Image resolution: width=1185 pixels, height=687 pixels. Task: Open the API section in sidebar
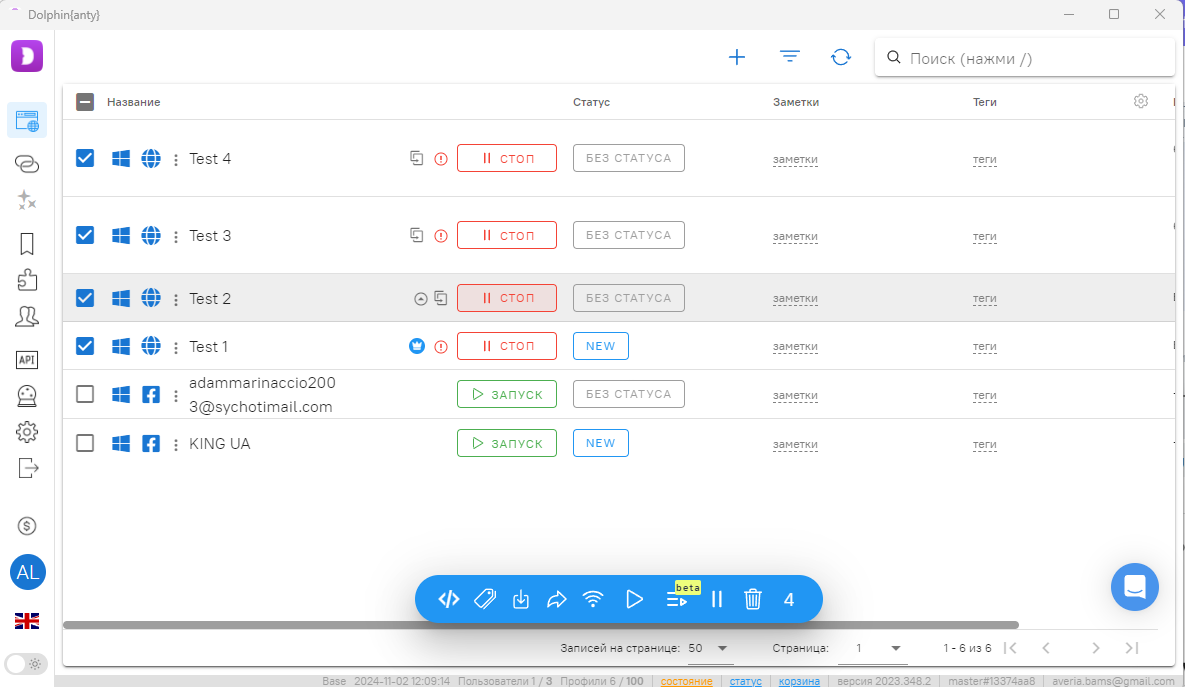coord(27,360)
